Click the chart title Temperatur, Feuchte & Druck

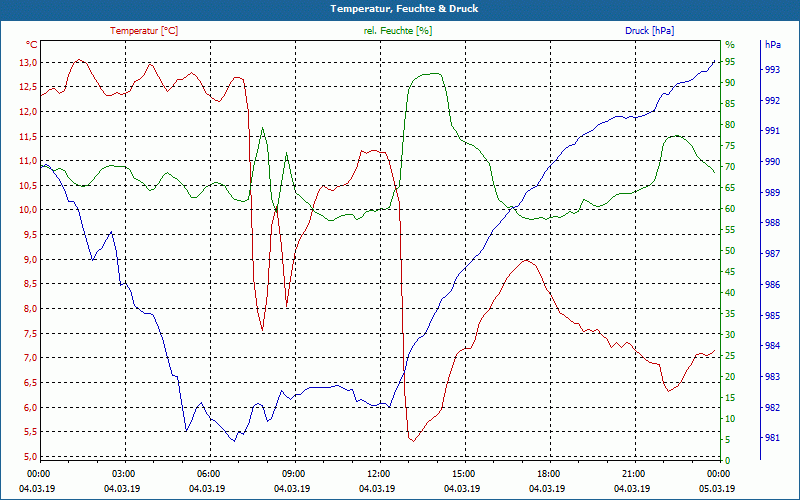pos(400,8)
